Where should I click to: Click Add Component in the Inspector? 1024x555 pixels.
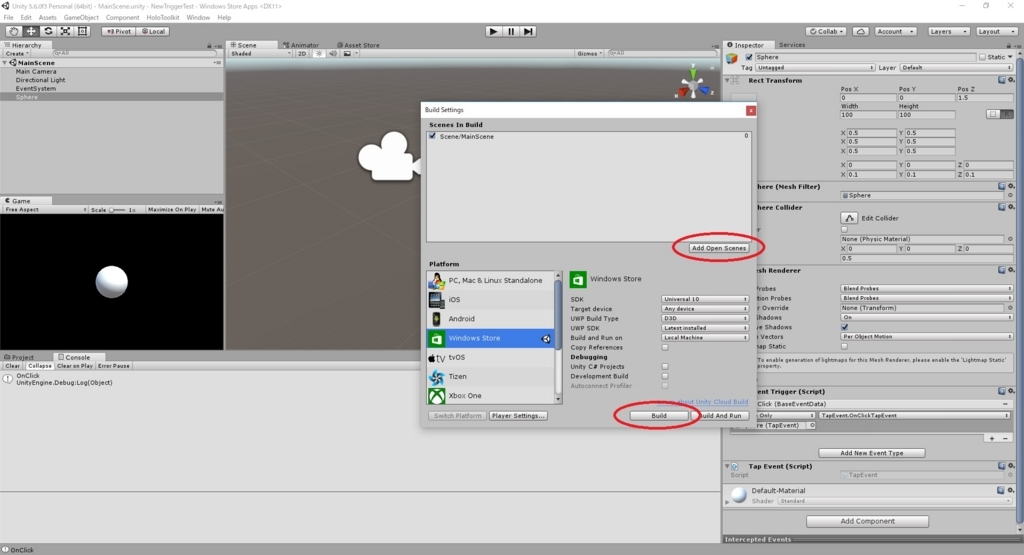[x=867, y=521]
